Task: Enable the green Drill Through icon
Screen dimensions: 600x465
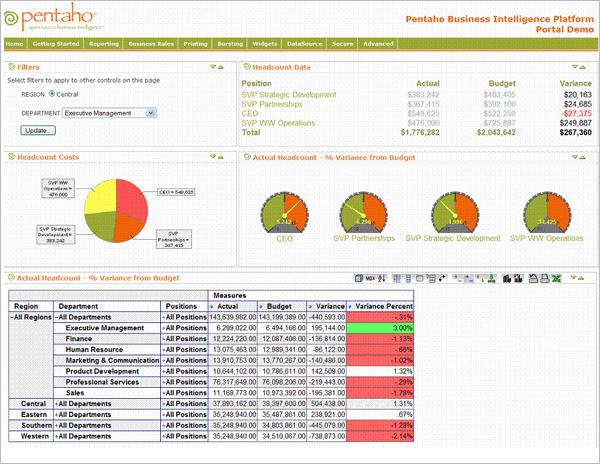Action: tap(491, 279)
